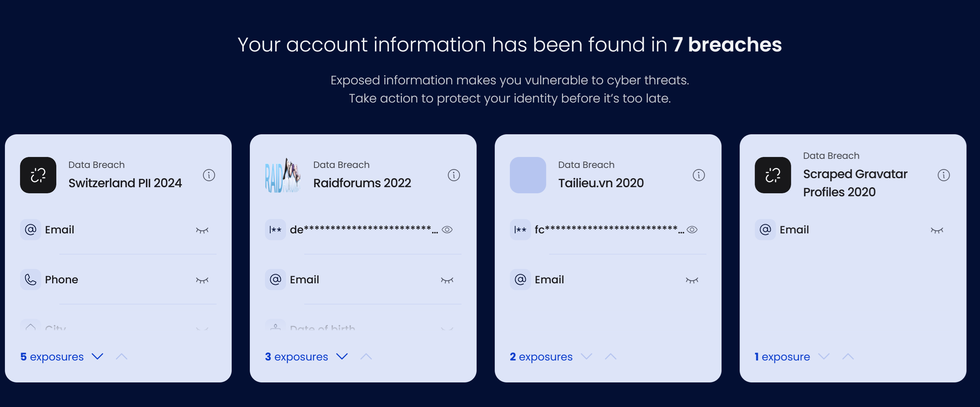The height and width of the screenshot is (407, 980).
Task: Click info icon on Raidforums 2022 card
Action: coord(454,175)
